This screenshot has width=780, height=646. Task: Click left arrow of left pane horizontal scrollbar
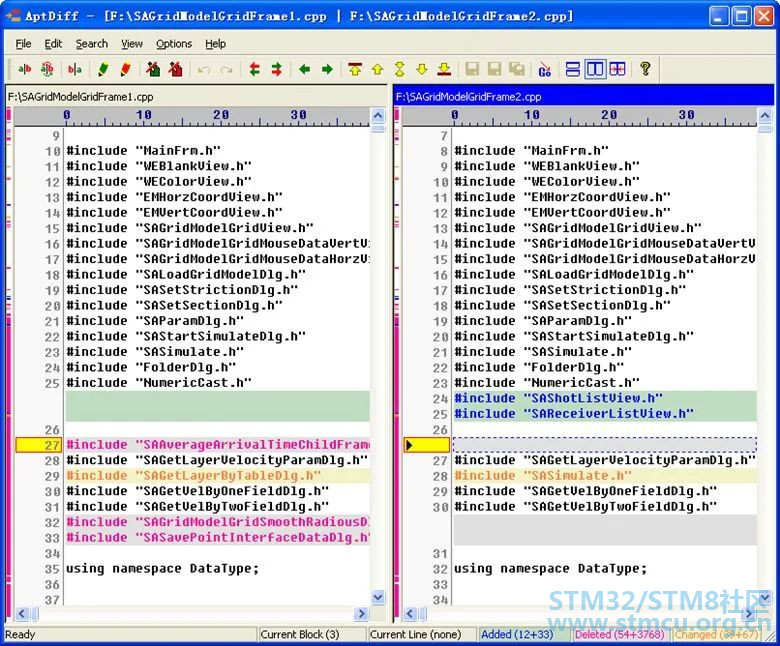[22, 614]
